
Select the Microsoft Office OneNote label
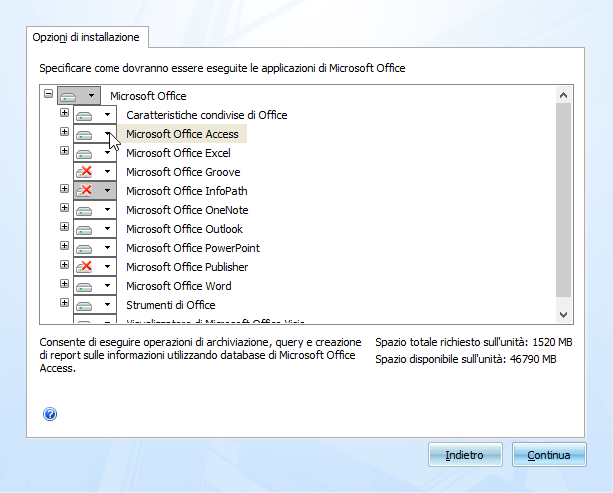point(187,210)
